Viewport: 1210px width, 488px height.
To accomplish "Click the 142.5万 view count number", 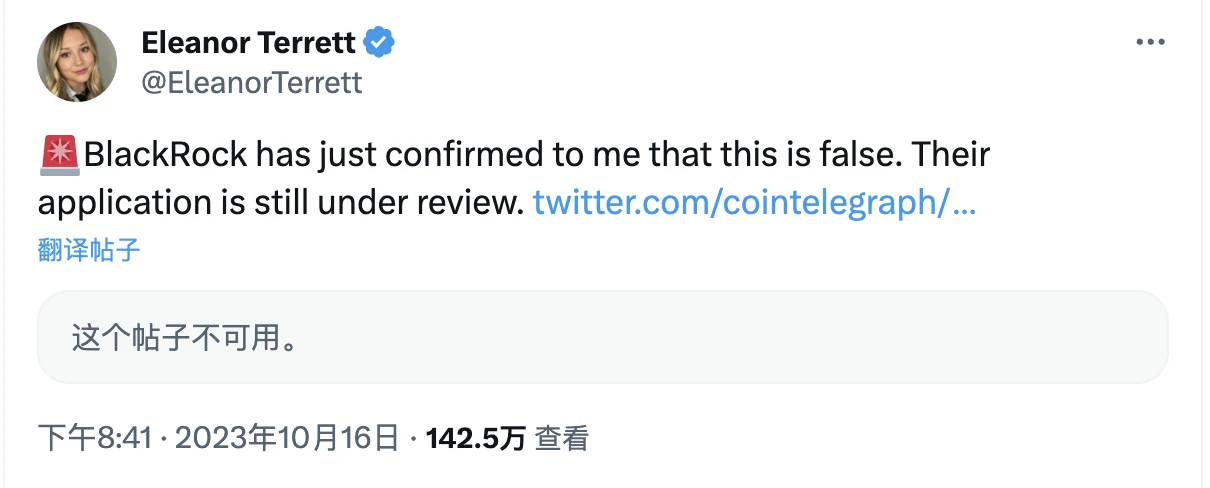I will (476, 438).
